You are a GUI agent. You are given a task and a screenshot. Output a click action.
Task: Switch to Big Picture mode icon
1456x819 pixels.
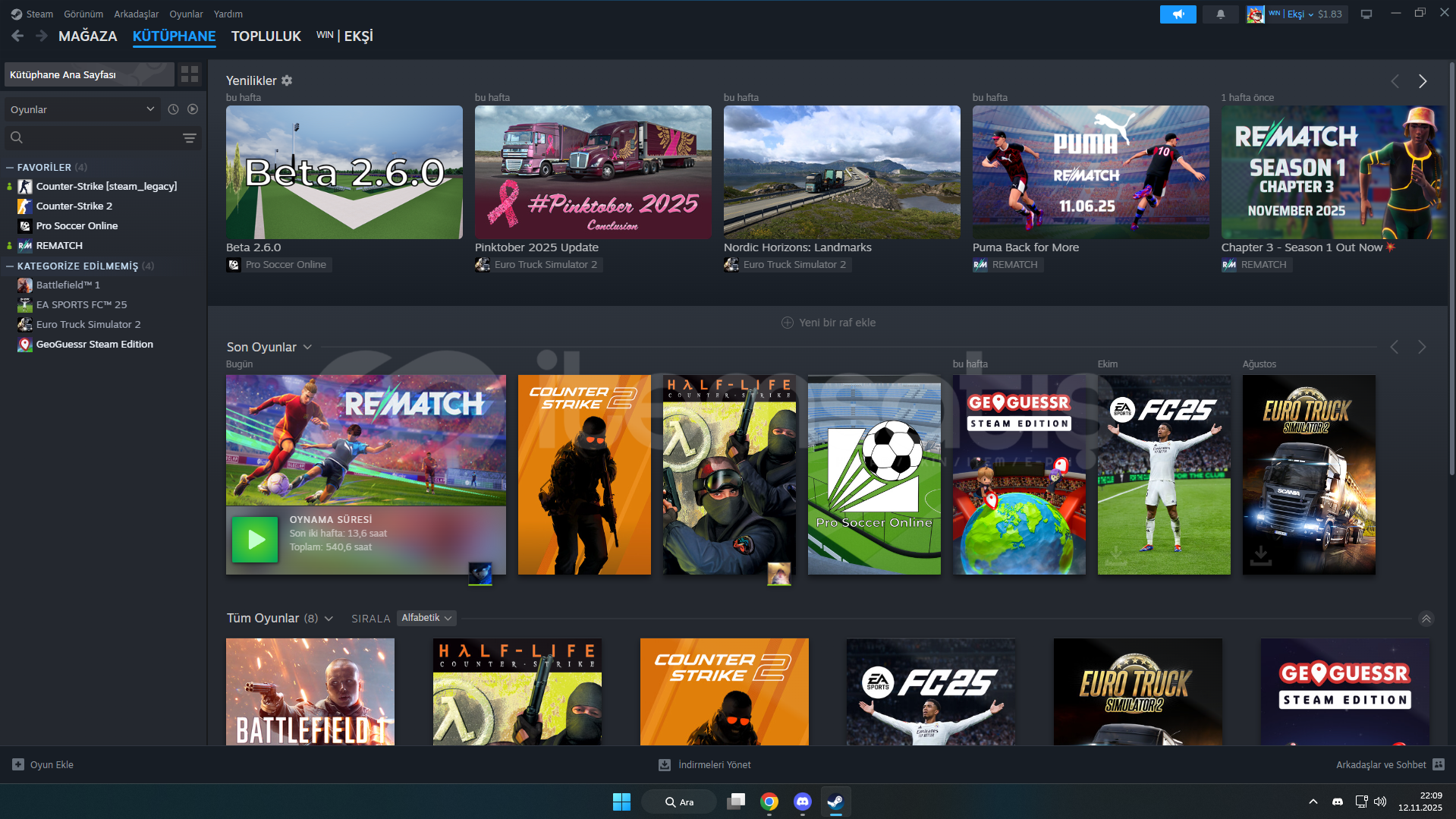coord(1366,14)
